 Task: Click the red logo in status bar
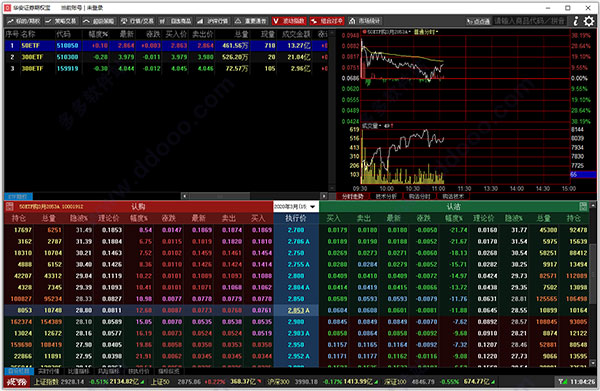(x=17, y=381)
